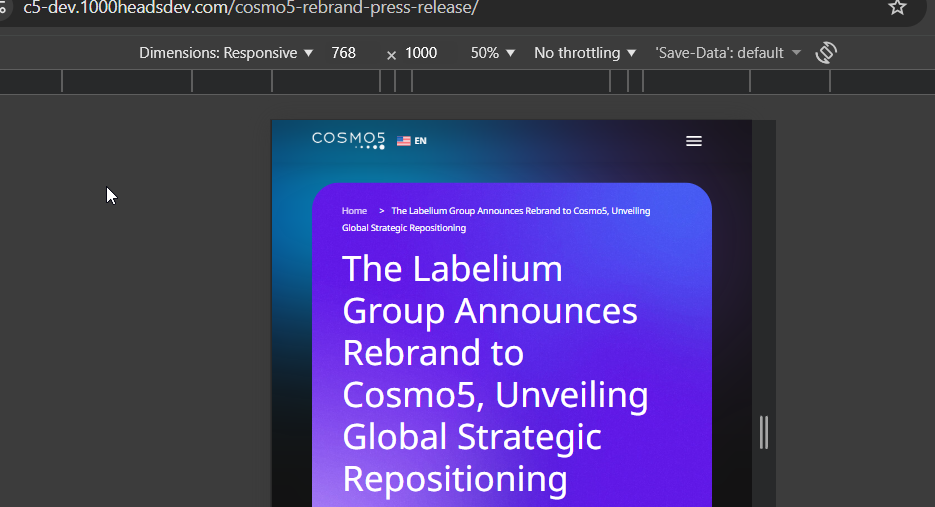Click the Cosmo5 logo in the page header

348,140
